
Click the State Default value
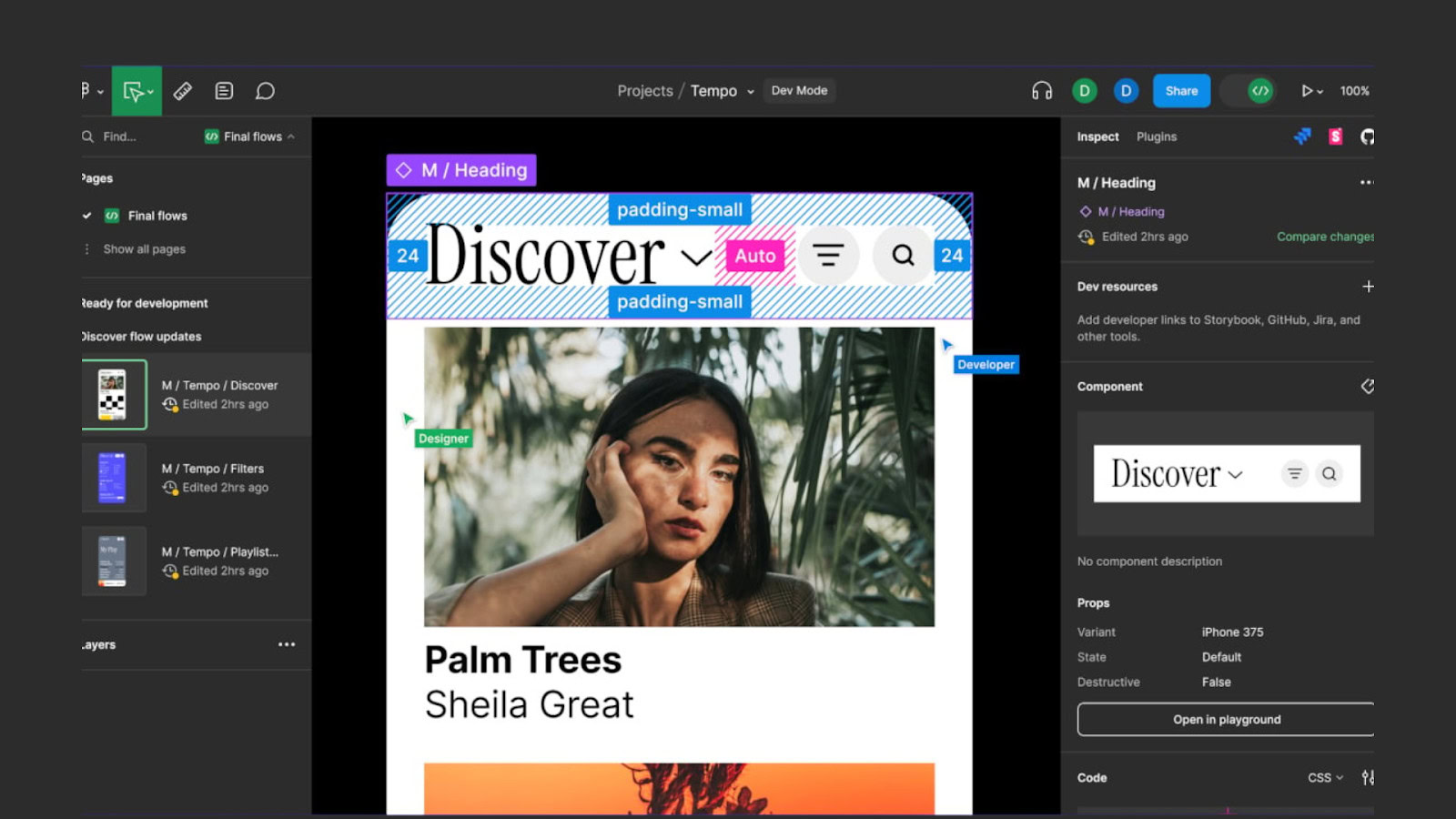[x=1221, y=657]
